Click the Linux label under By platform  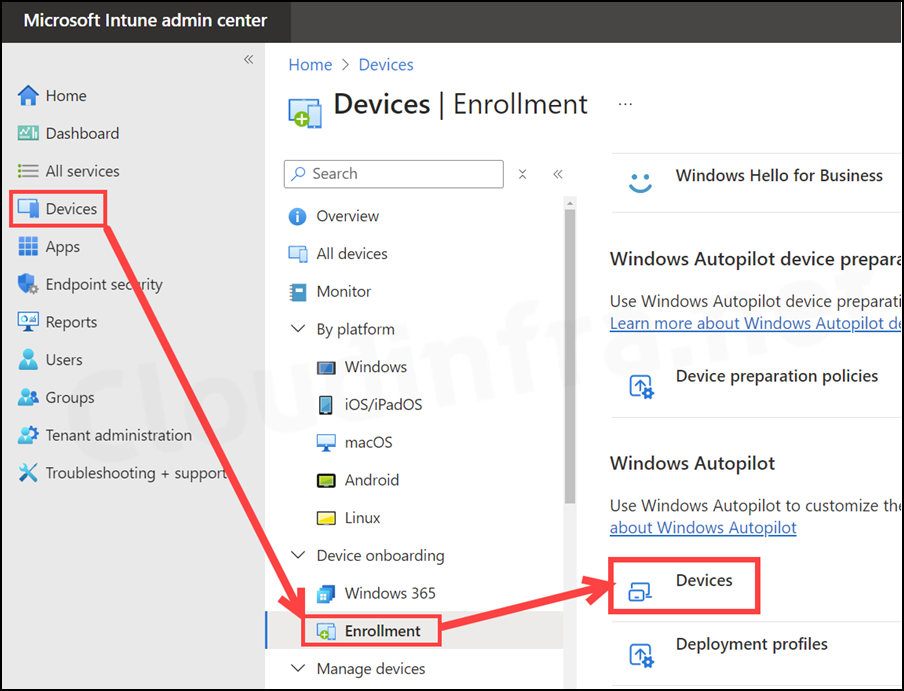pos(363,518)
